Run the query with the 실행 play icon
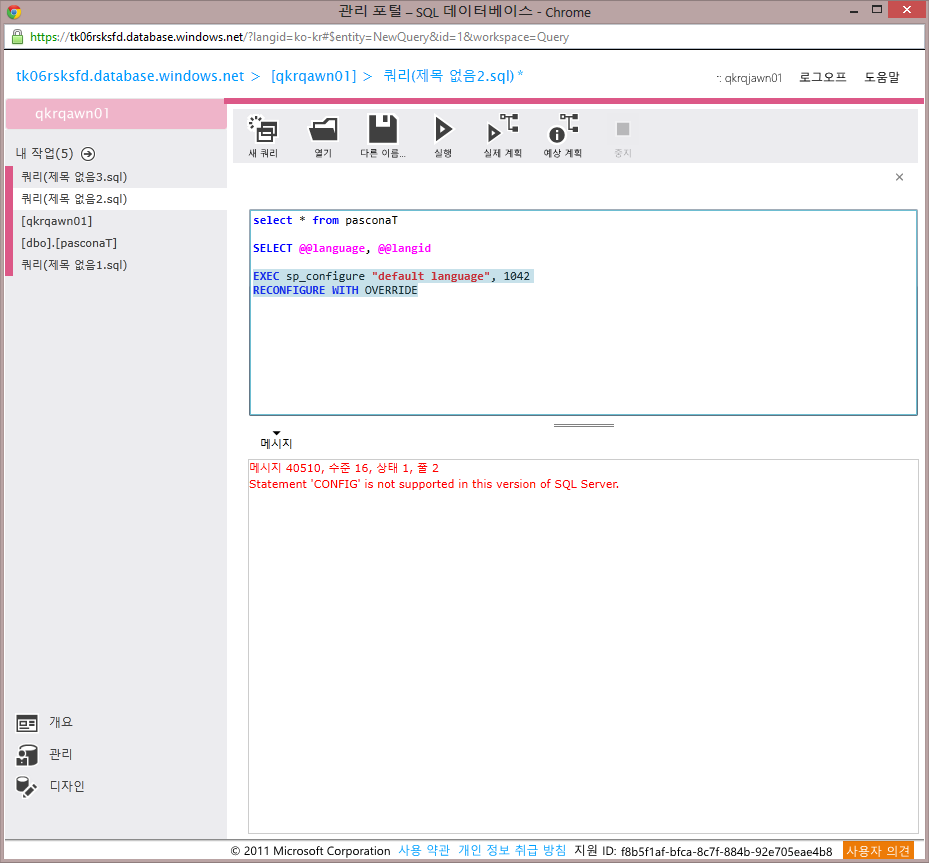This screenshot has width=929, height=863. coord(443,129)
